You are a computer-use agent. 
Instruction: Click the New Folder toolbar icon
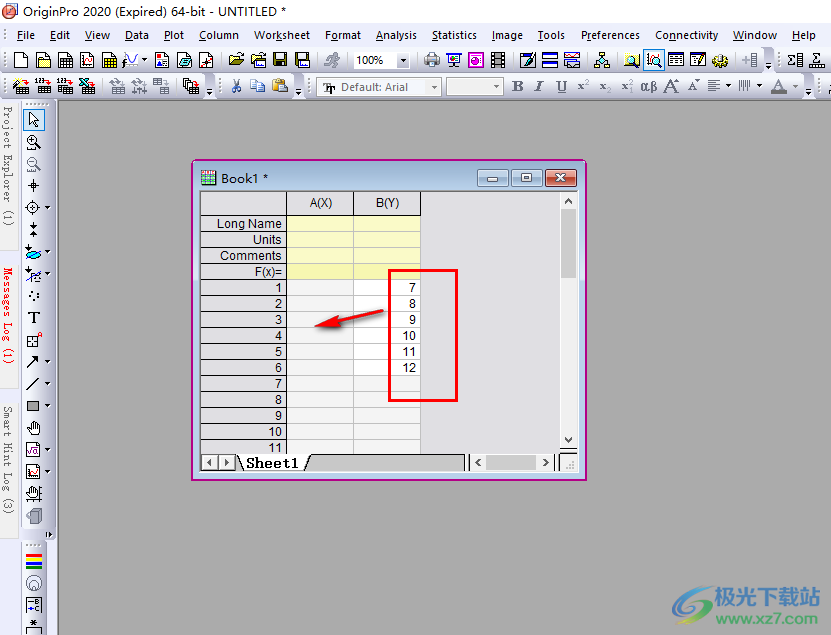tap(43, 60)
